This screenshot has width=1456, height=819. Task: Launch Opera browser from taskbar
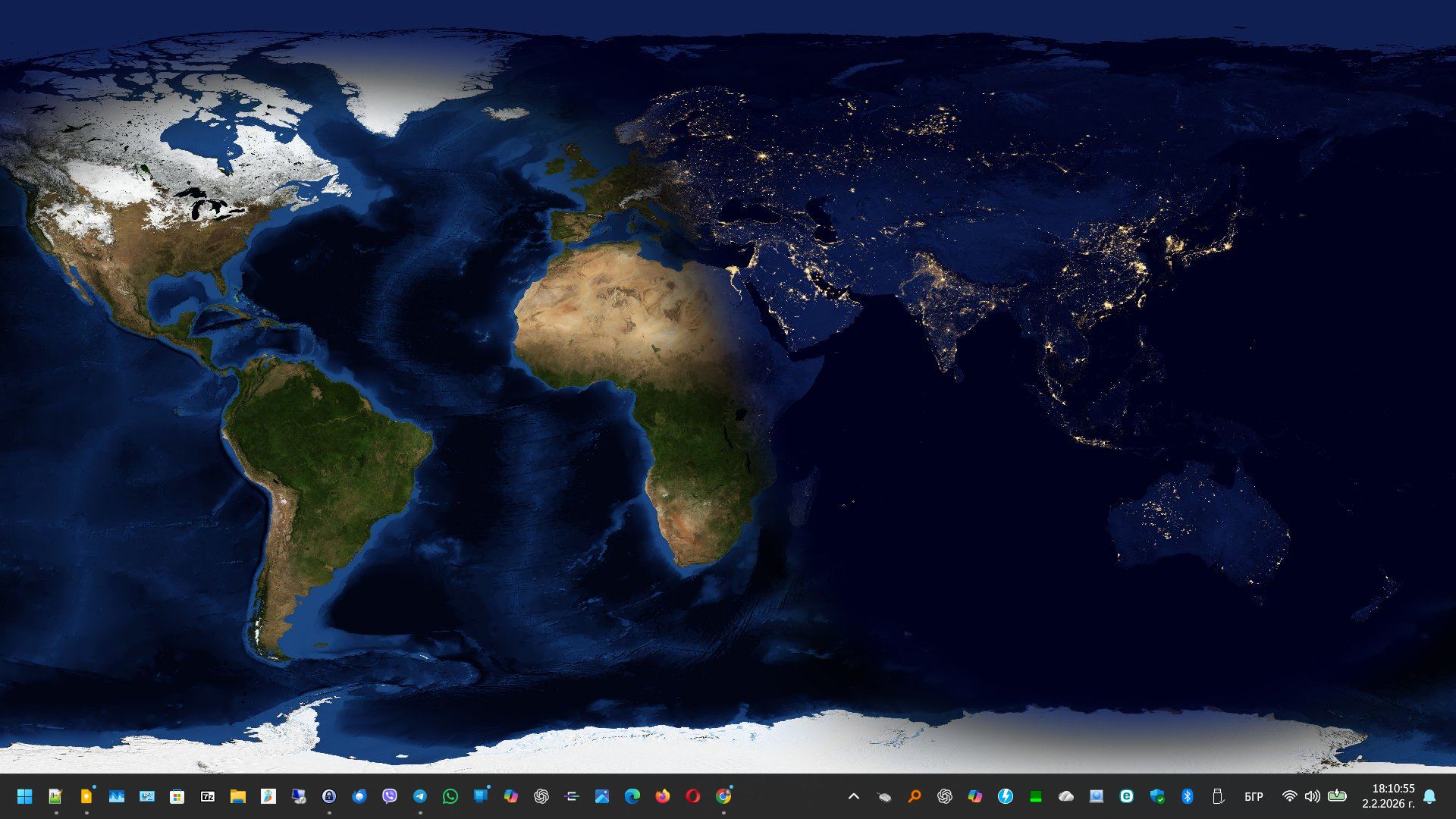coord(693,796)
